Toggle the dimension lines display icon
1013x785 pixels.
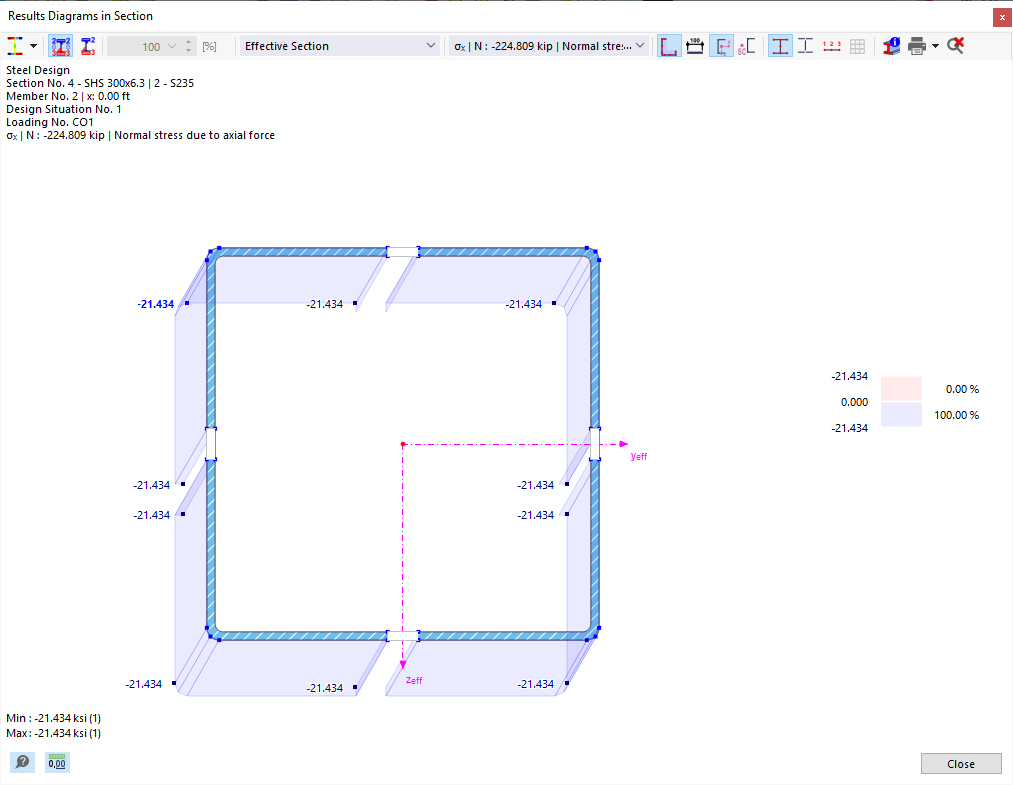695,45
